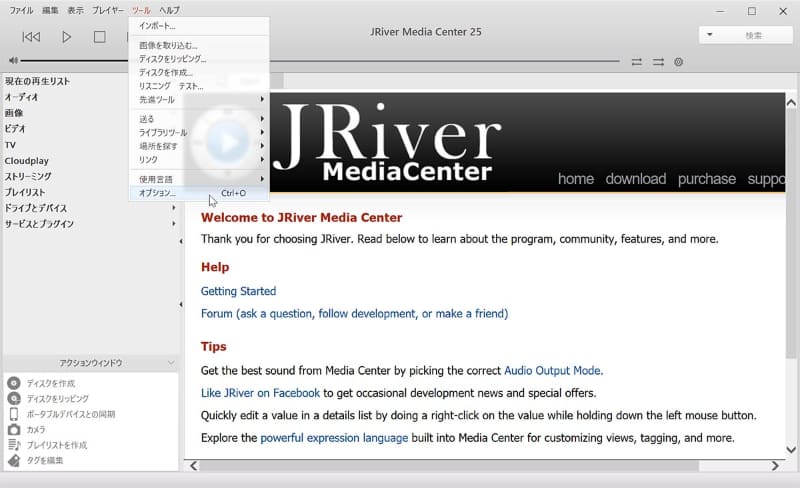The image size is (800, 488).
Task: Toggle the repeat mode icon
Action: point(637,62)
